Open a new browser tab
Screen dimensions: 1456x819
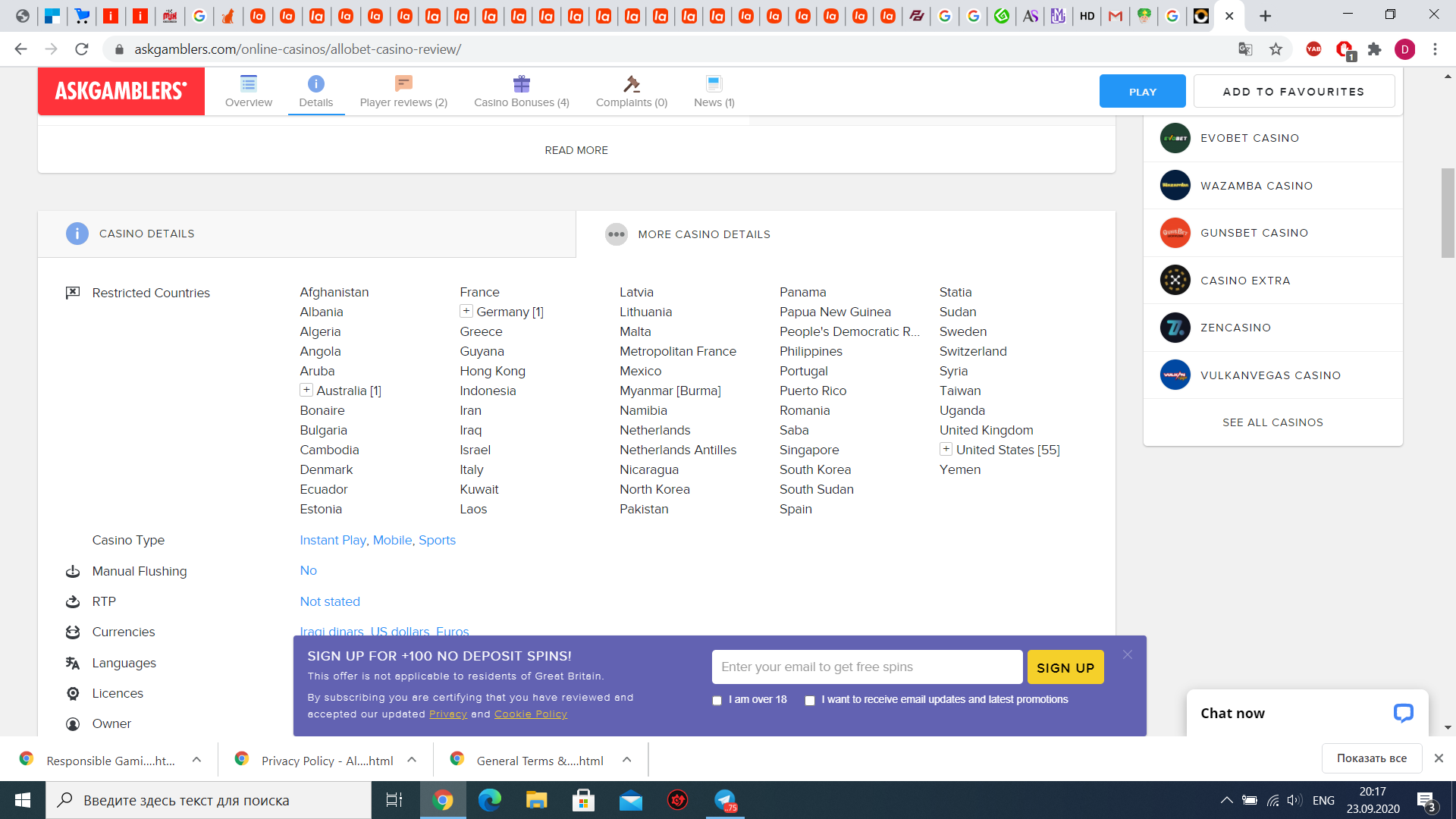1265,16
